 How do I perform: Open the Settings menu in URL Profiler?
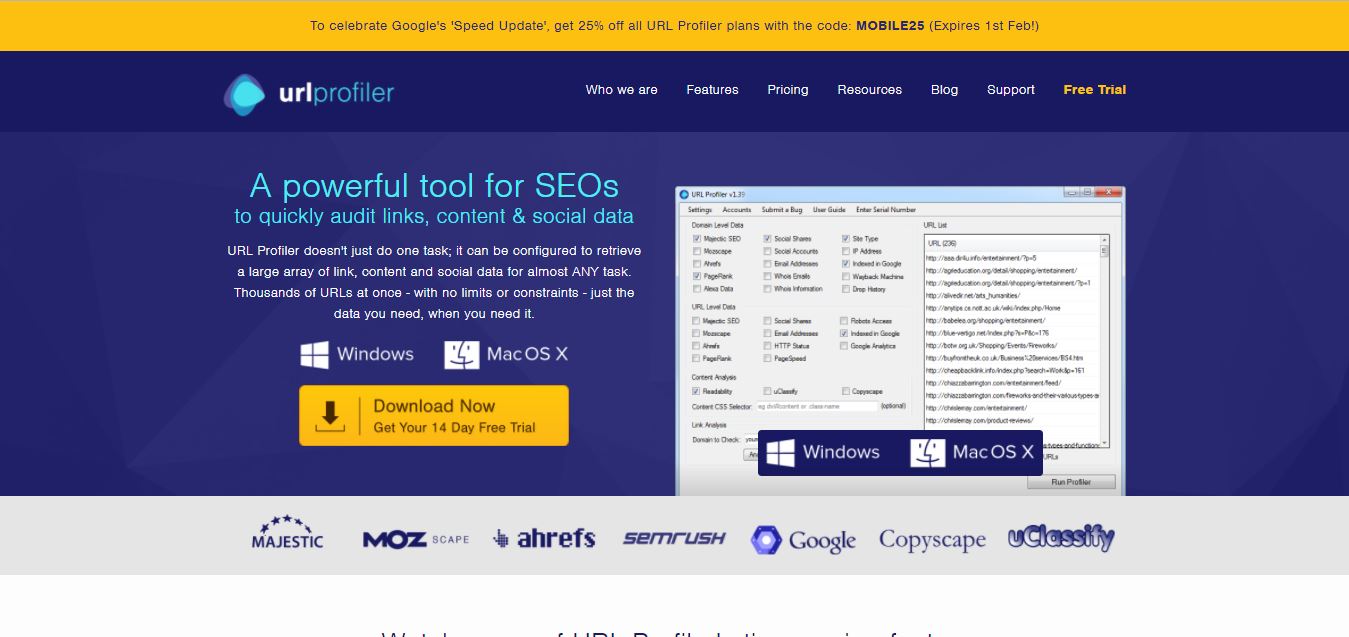[x=700, y=209]
